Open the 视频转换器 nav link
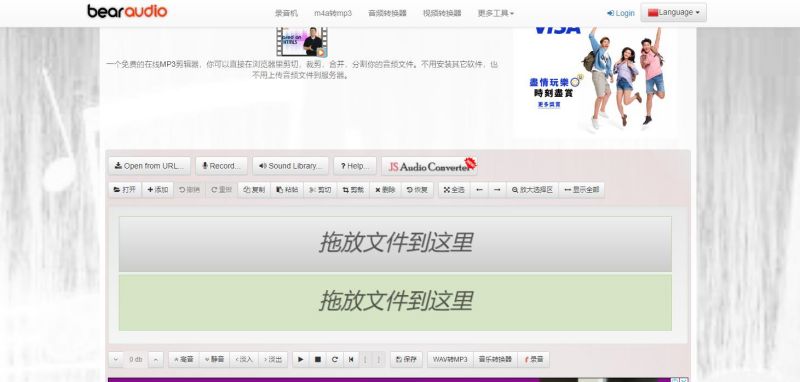The width and height of the screenshot is (800, 382). [x=442, y=13]
